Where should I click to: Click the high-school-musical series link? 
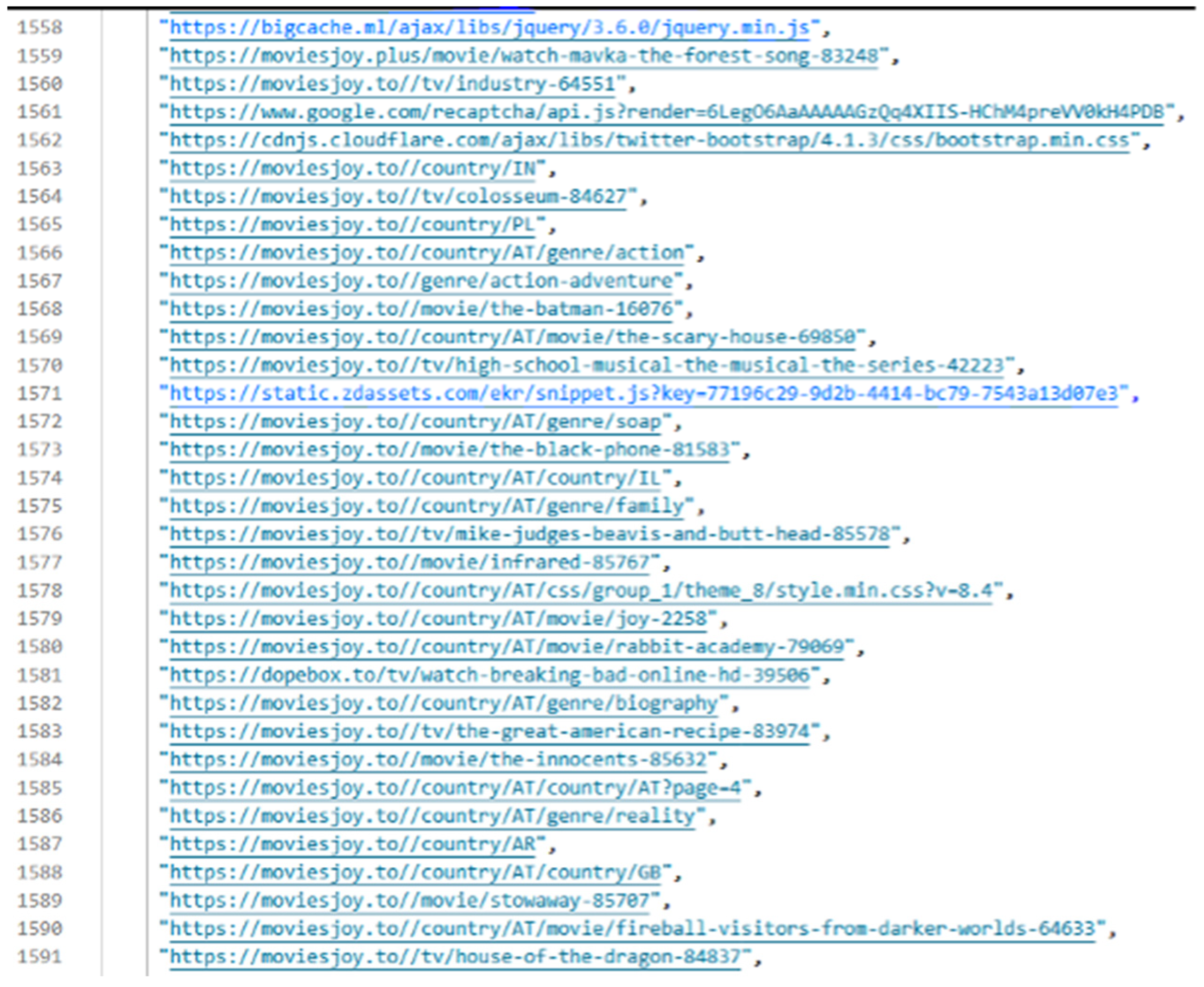(587, 365)
